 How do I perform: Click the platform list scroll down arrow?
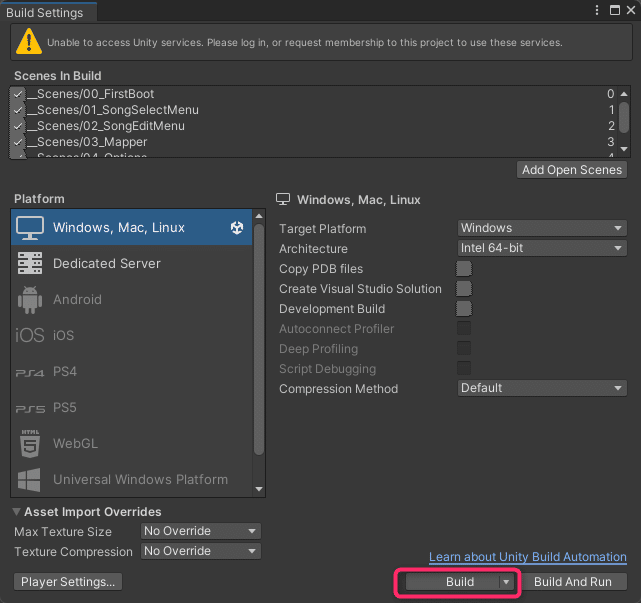tap(259, 489)
